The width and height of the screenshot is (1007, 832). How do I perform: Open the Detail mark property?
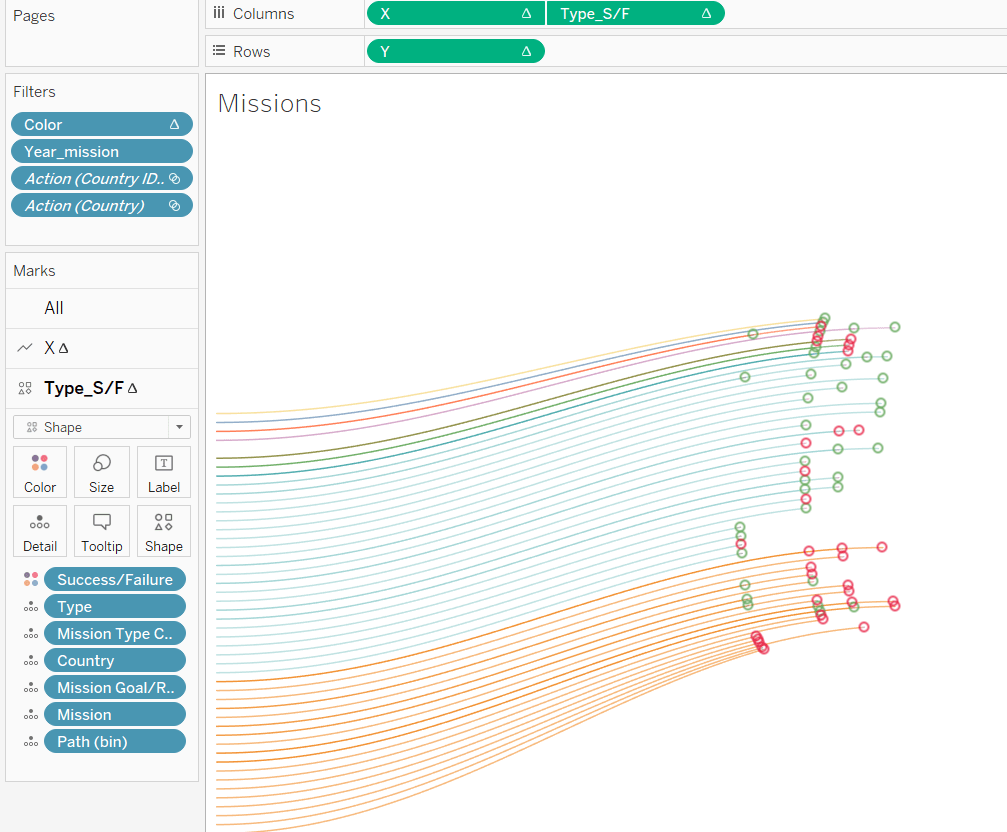40,531
